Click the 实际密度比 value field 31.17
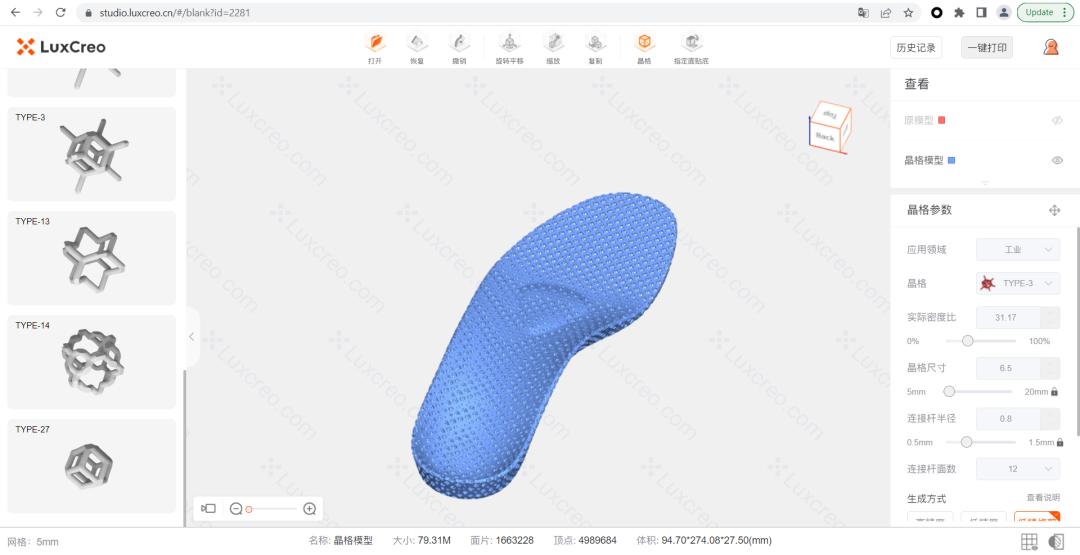 (1008, 317)
